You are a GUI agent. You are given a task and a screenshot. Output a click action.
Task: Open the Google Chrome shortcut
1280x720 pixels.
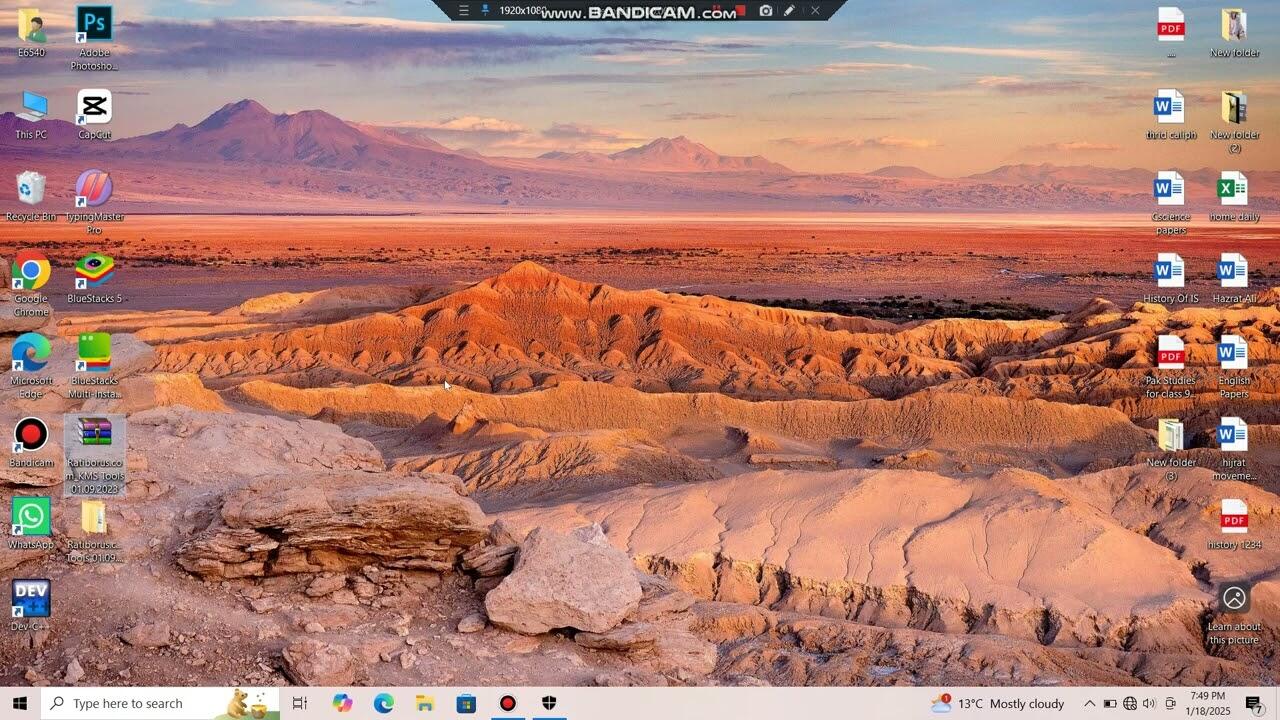click(31, 272)
